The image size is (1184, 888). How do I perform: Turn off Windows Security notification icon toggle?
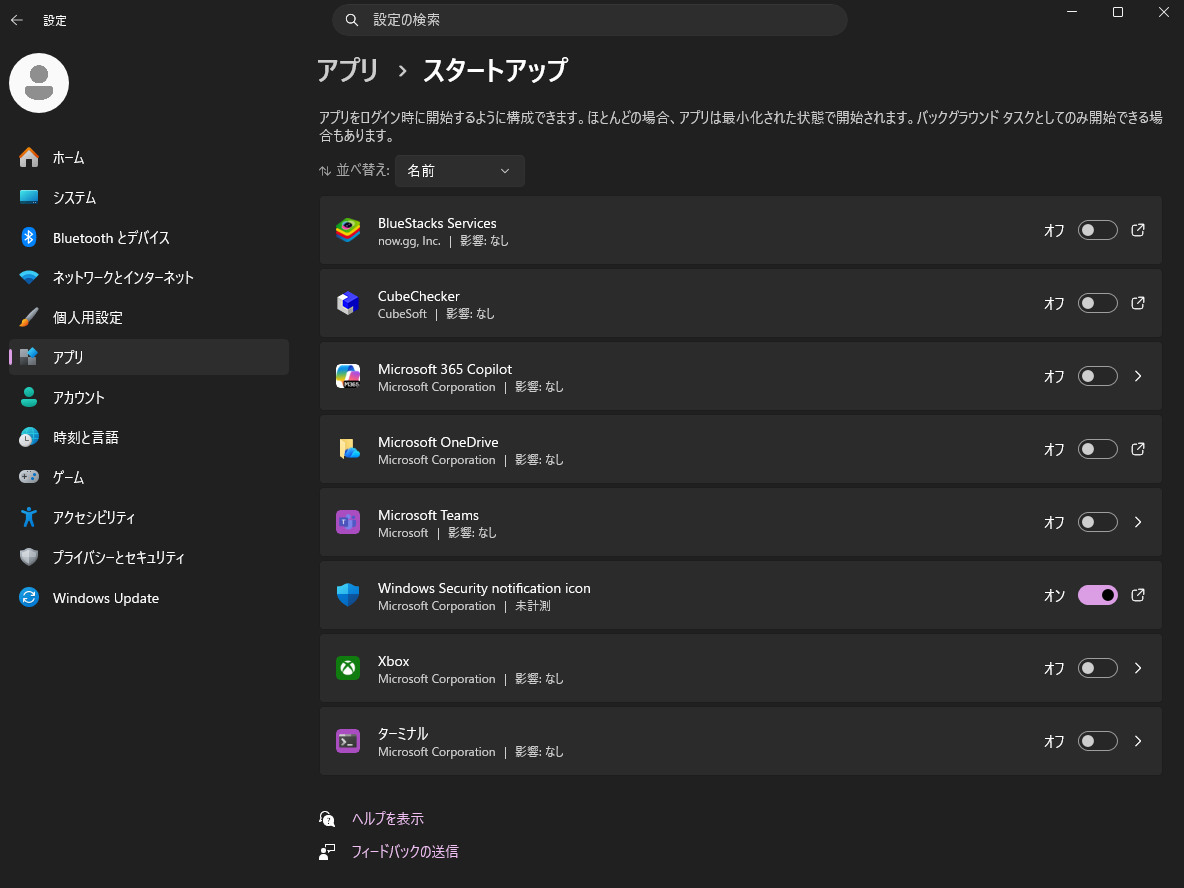tap(1097, 595)
